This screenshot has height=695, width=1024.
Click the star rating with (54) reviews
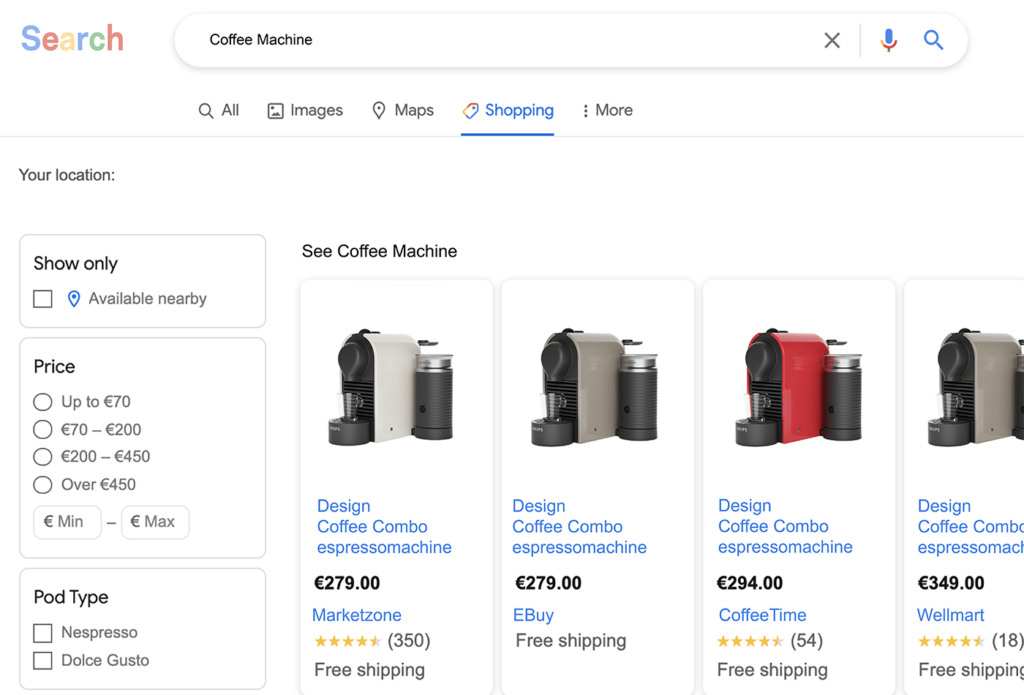click(770, 641)
